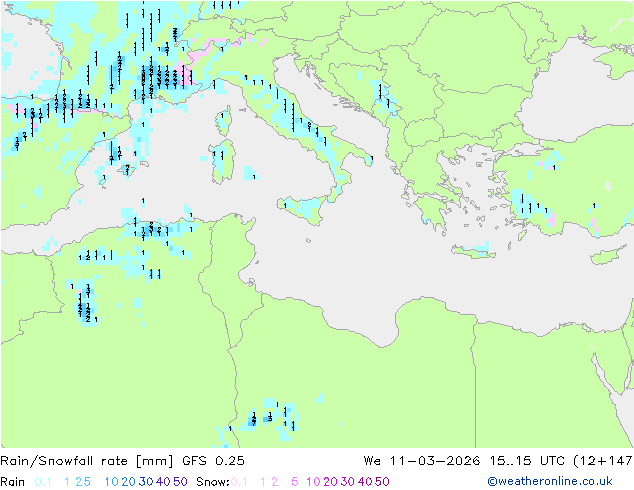The image size is (634, 490).
Task: Select rain legend value 40
Action: [x=163, y=482]
